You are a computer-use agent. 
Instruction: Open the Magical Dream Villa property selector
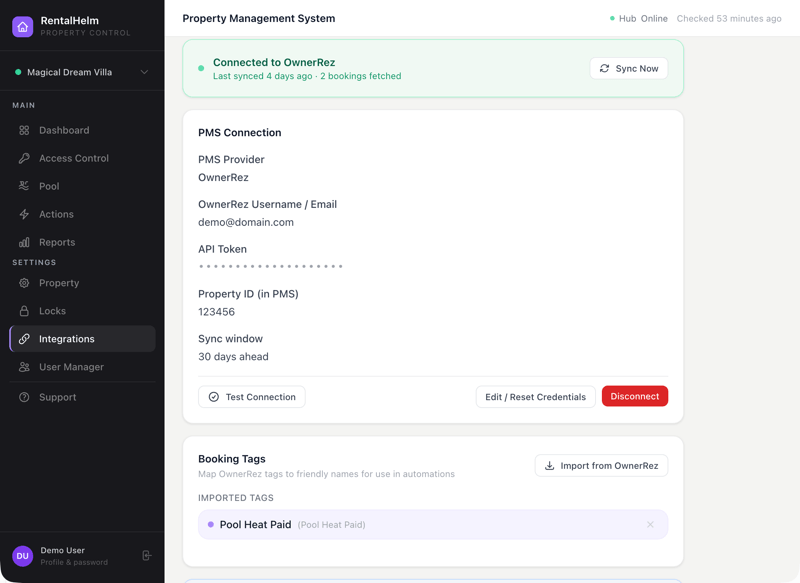82,72
